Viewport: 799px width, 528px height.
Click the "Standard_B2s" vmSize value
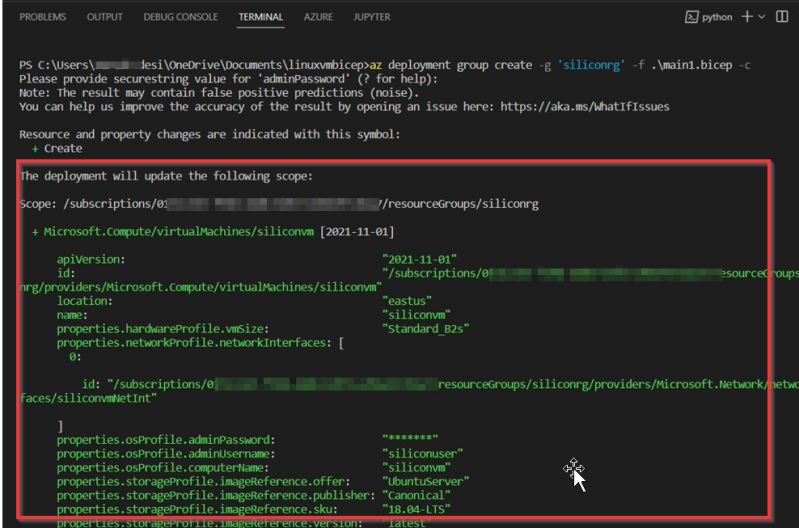tap(425, 329)
